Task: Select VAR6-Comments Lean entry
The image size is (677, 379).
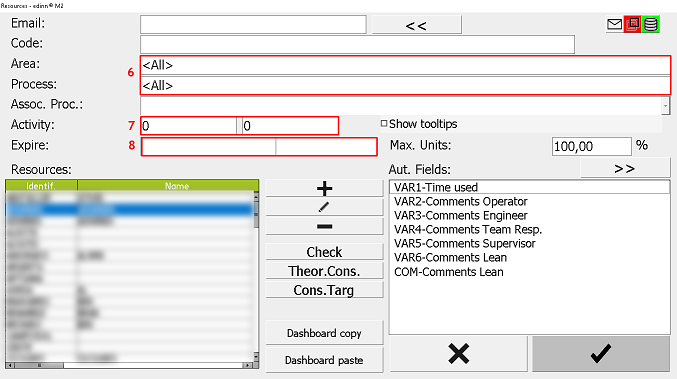Action: click(x=529, y=258)
